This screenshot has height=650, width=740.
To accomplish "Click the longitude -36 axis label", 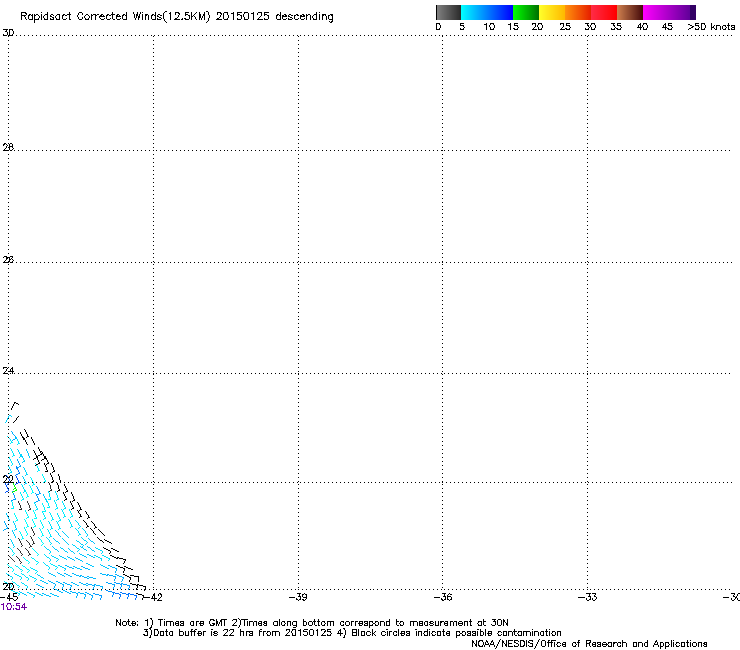I will coord(443,597).
